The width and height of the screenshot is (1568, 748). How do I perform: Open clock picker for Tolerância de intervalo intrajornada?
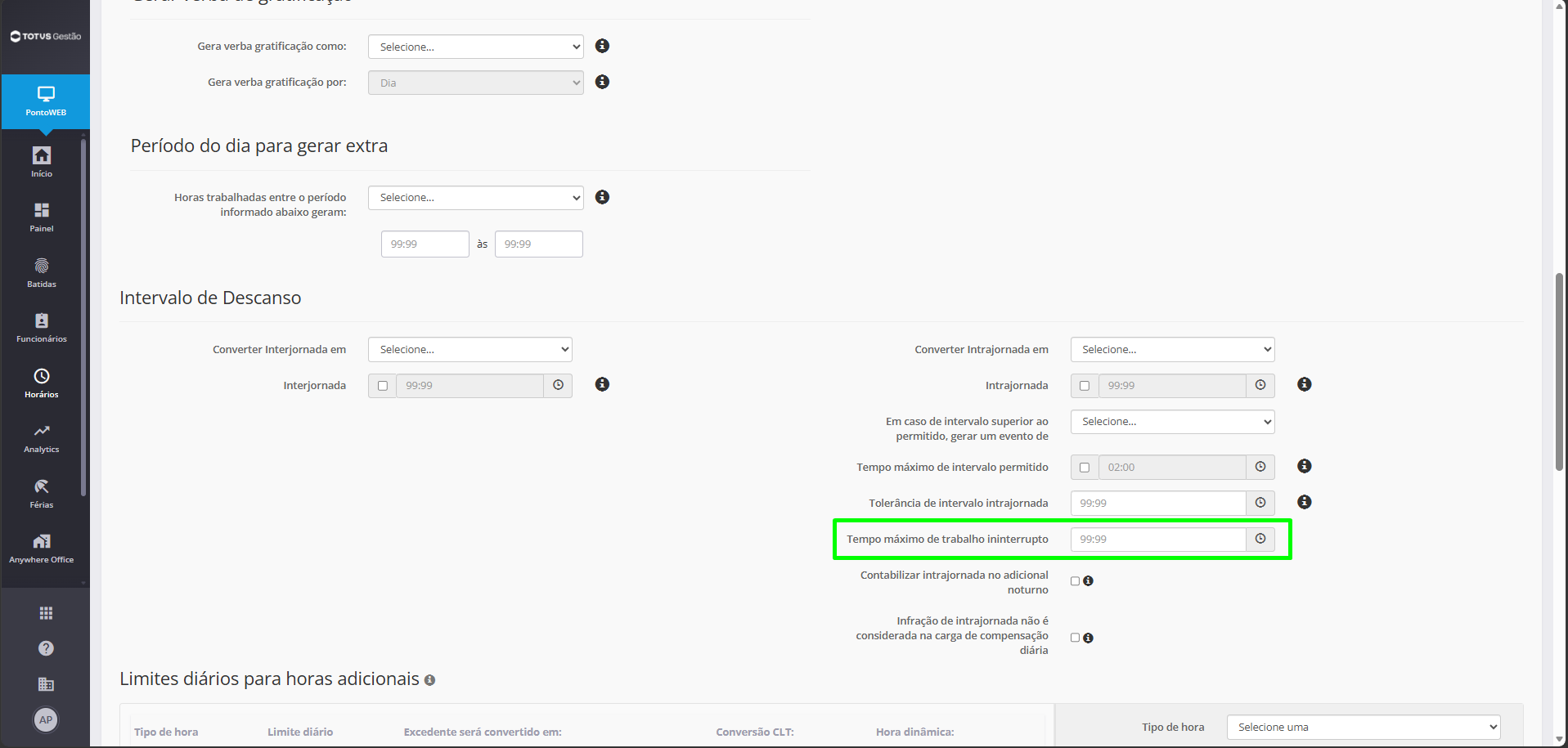(1260, 503)
